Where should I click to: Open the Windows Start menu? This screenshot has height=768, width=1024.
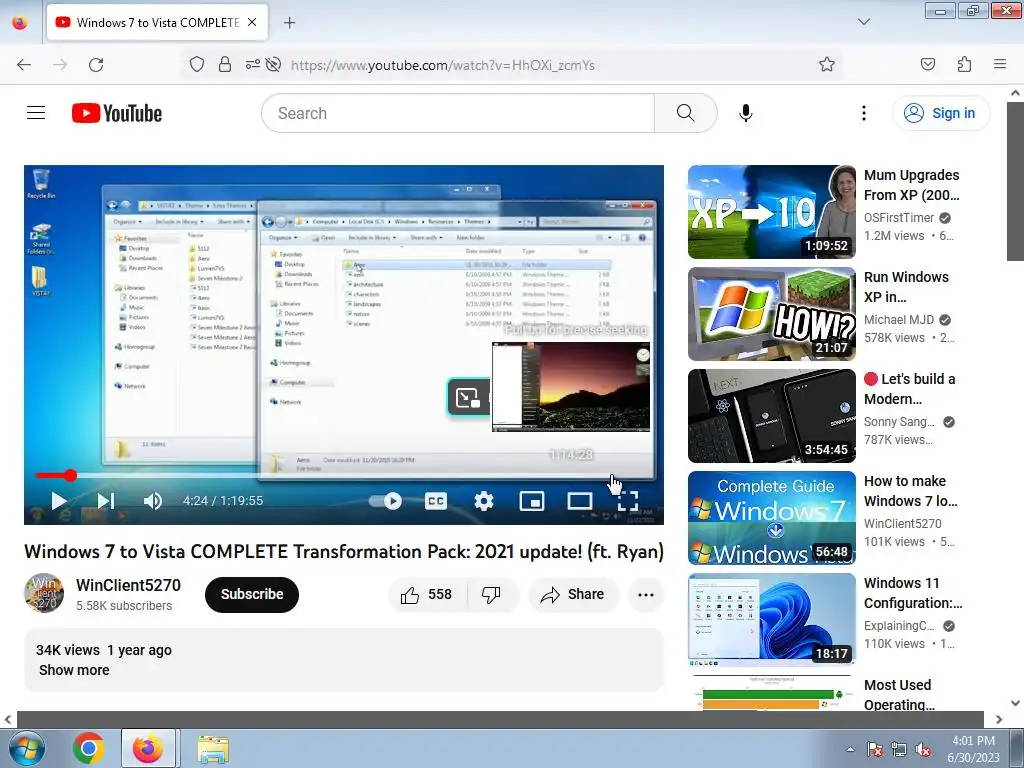tap(27, 748)
